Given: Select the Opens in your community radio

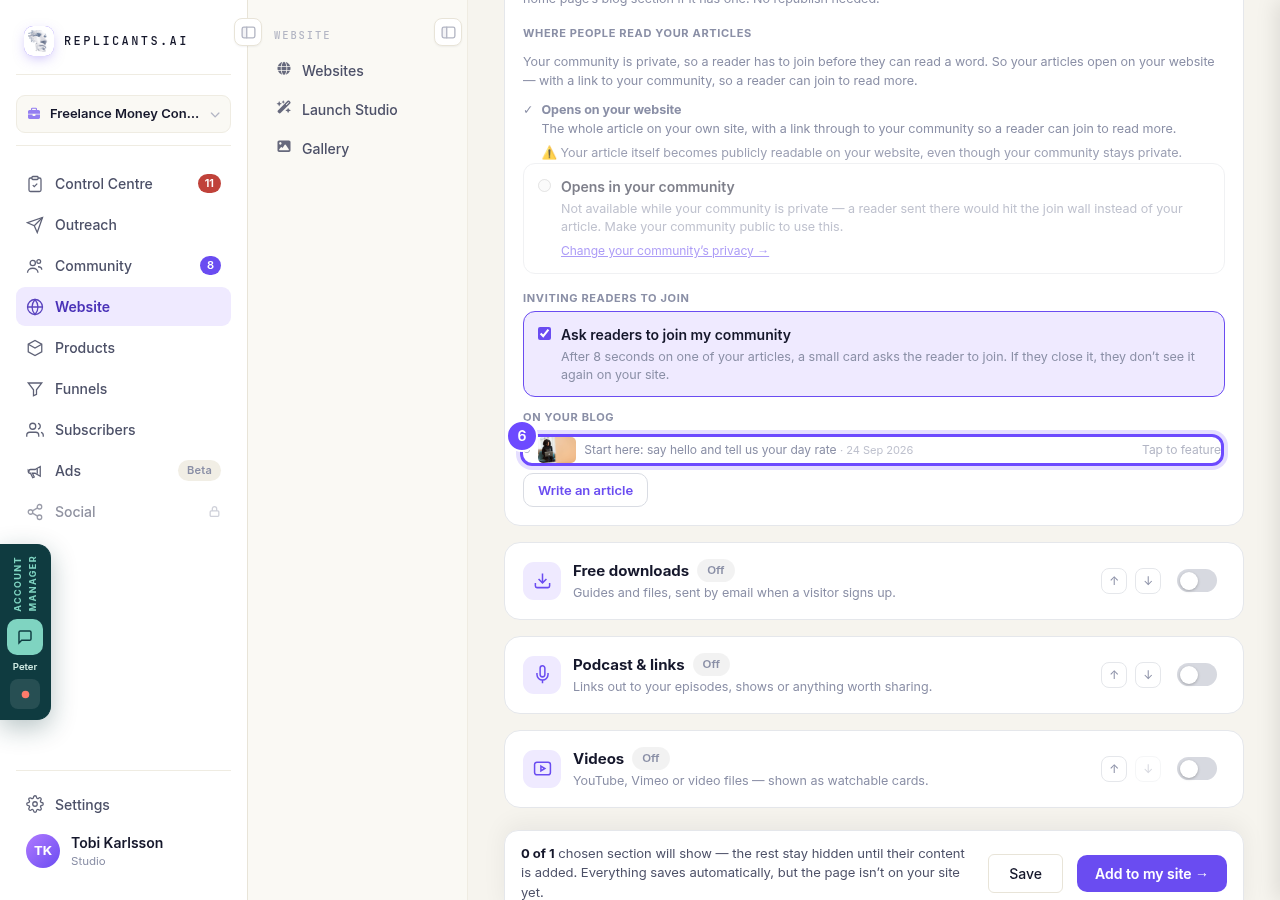Looking at the screenshot, I should (544, 186).
